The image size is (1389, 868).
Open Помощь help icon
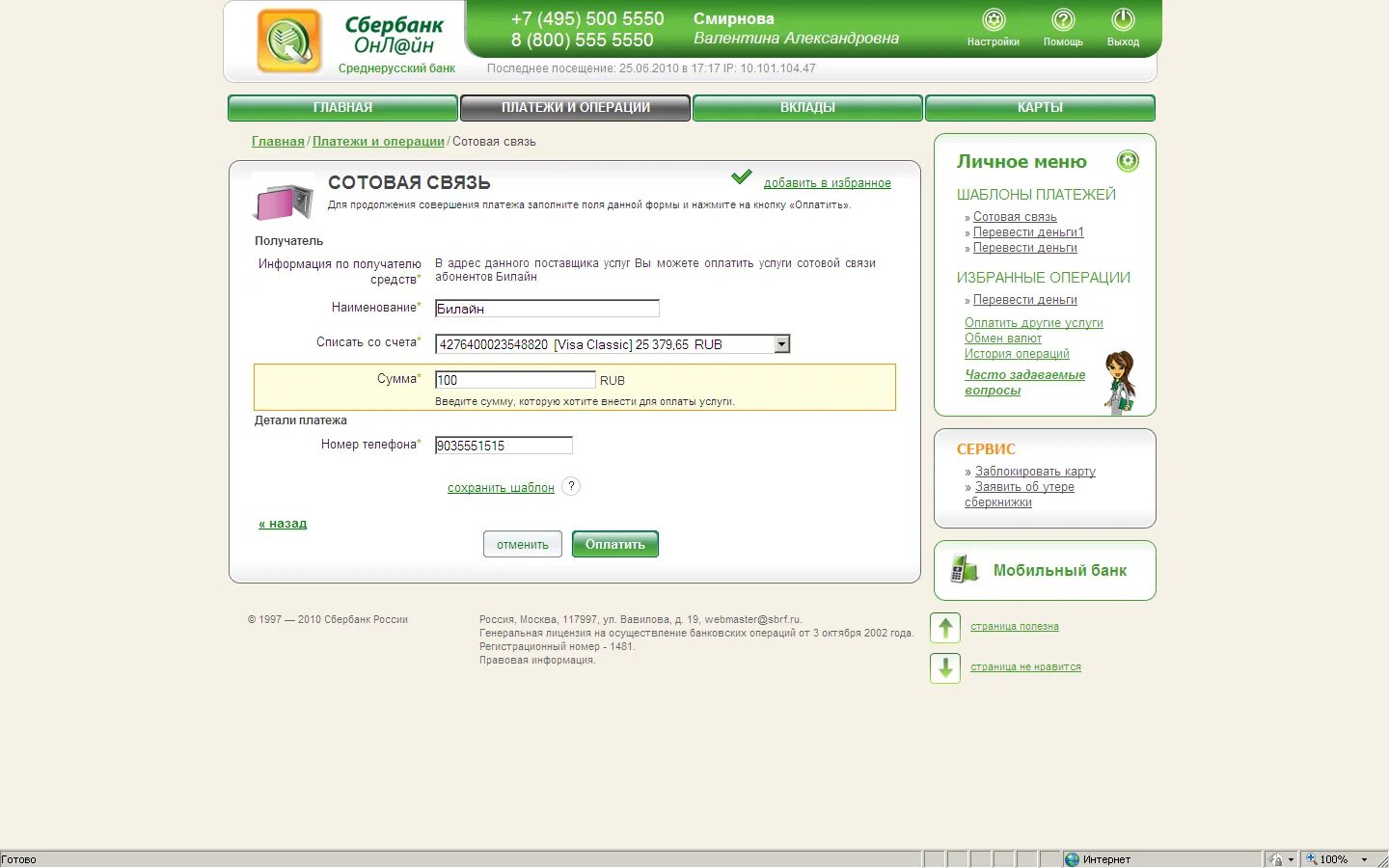(1063, 19)
